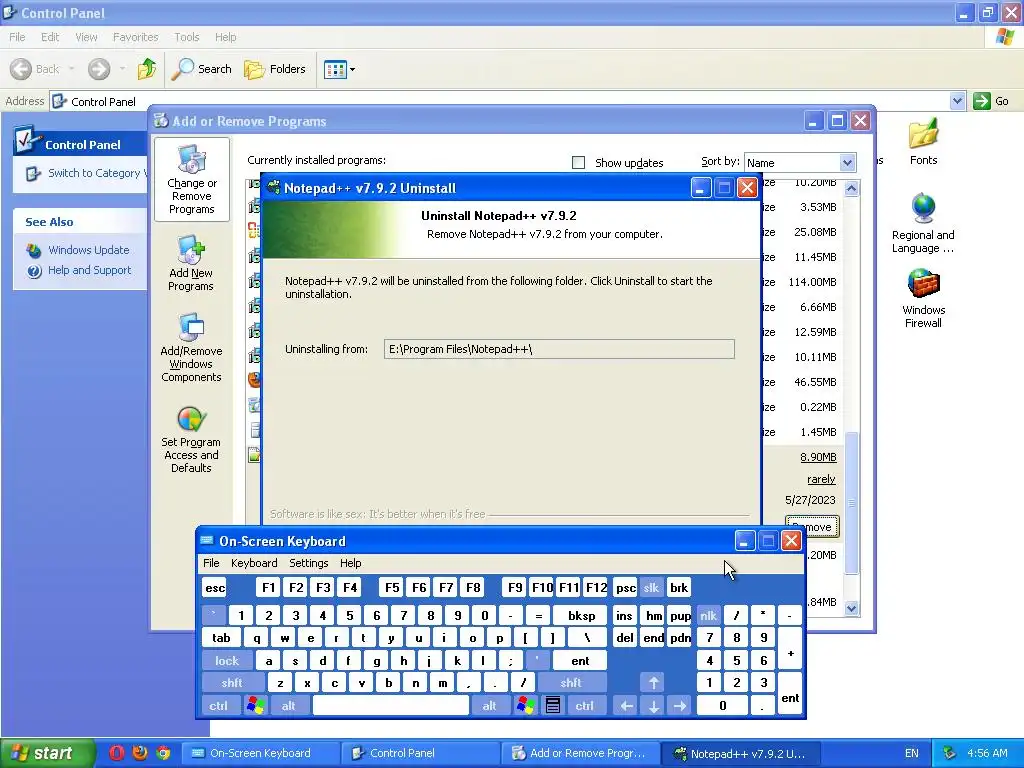Click the right Windows logo key
Viewport: 1024px width, 768px height.
(x=526, y=706)
